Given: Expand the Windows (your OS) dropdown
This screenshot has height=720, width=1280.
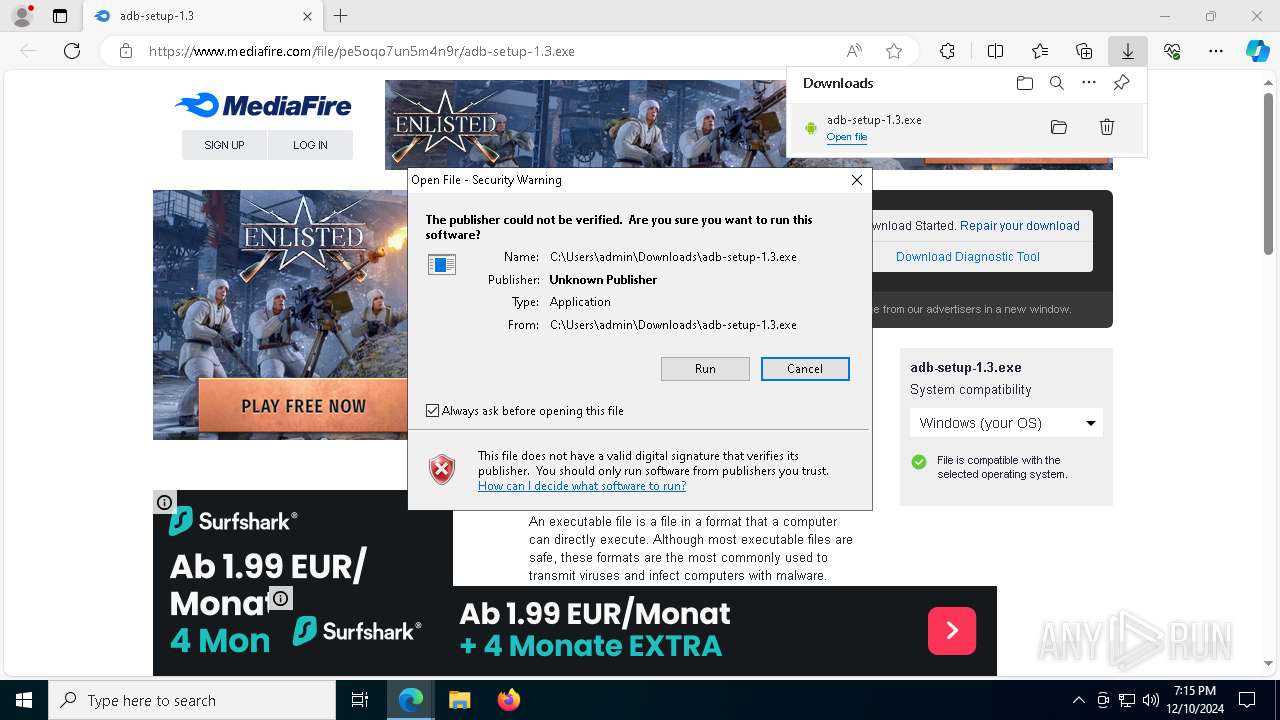Looking at the screenshot, I should (x=1006, y=423).
